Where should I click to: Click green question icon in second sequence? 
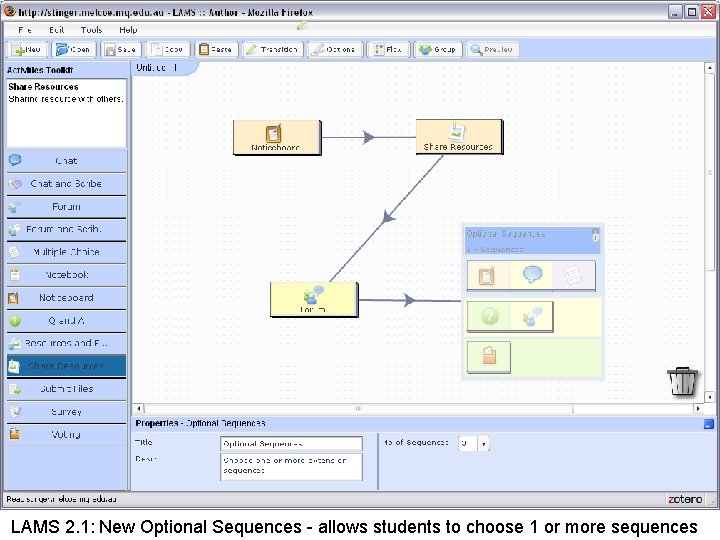[489, 316]
